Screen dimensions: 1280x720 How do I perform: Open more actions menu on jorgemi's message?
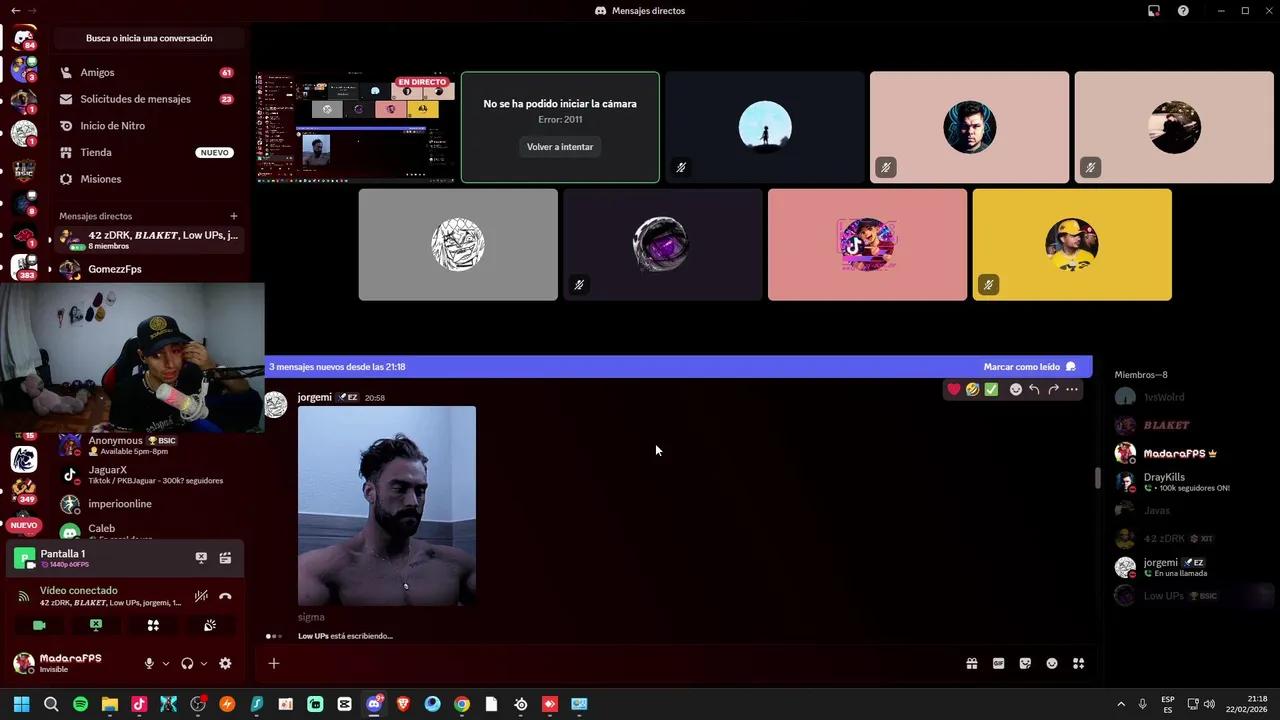1072,389
